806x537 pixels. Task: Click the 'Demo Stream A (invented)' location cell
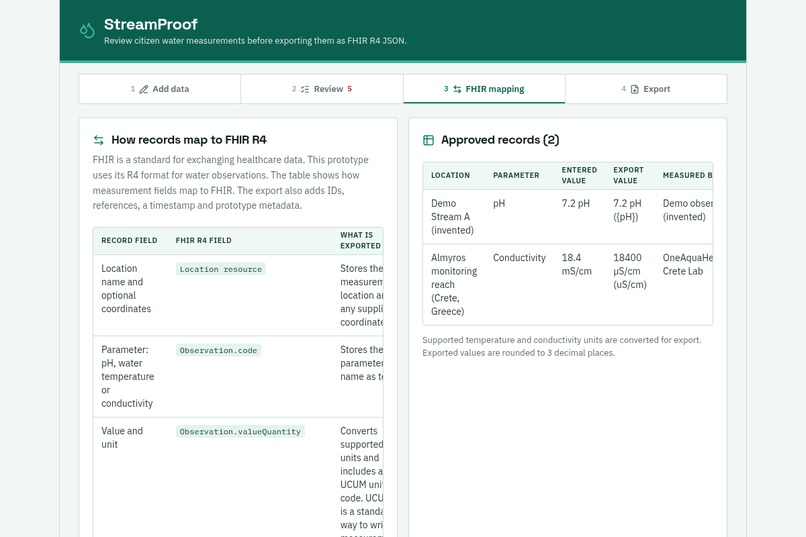click(x=452, y=217)
